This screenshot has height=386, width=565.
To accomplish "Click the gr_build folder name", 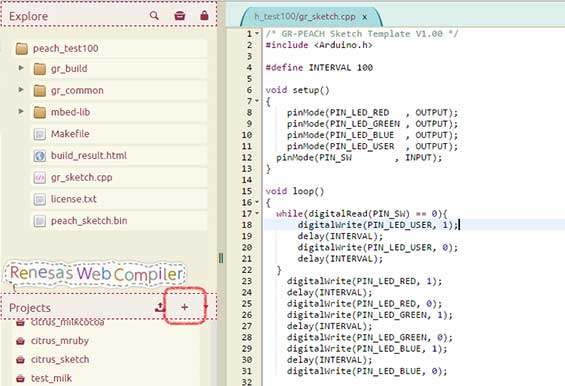I will coord(69,68).
